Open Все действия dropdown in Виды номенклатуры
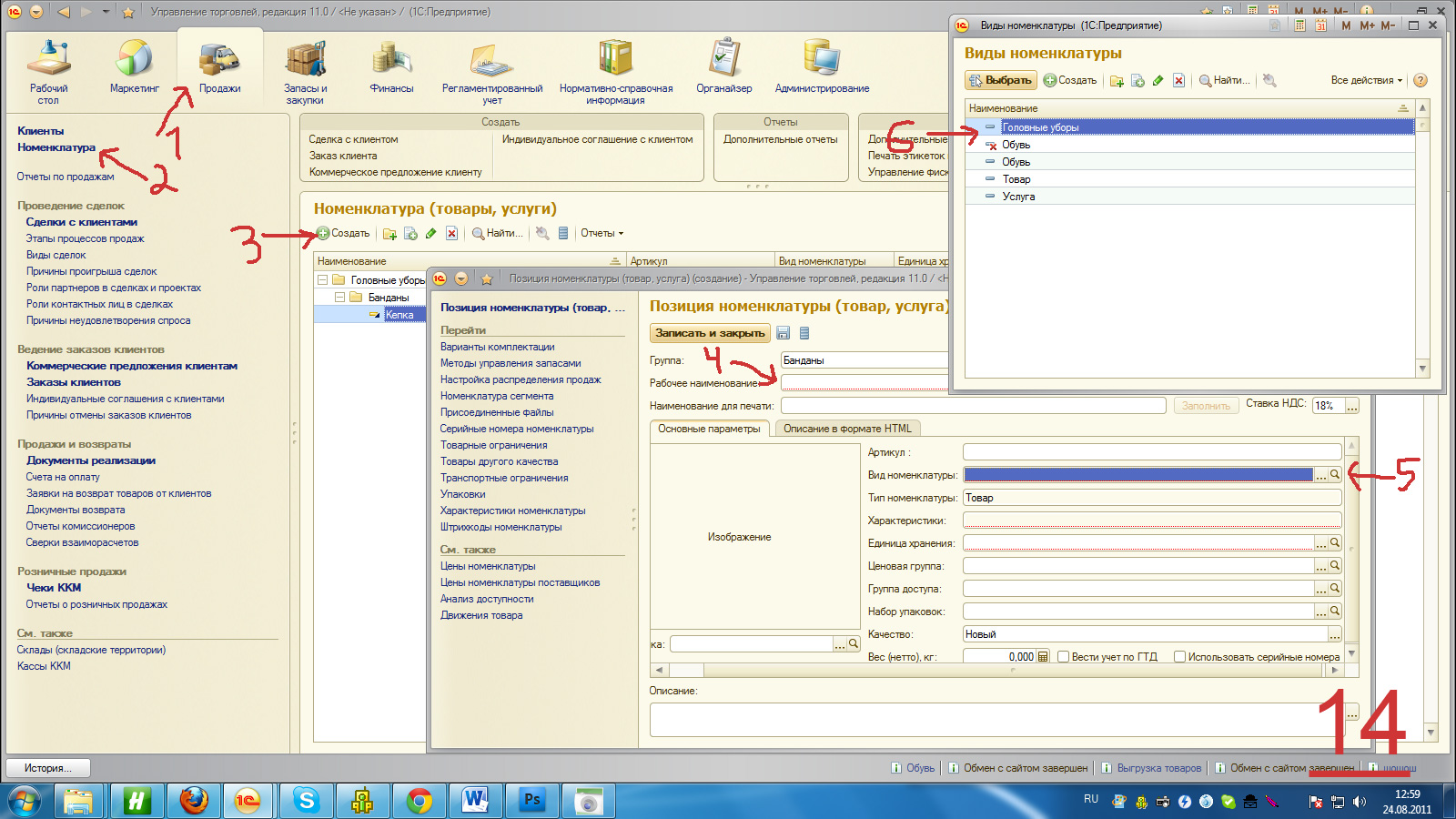Image resolution: width=1456 pixels, height=819 pixels. coord(1367,80)
